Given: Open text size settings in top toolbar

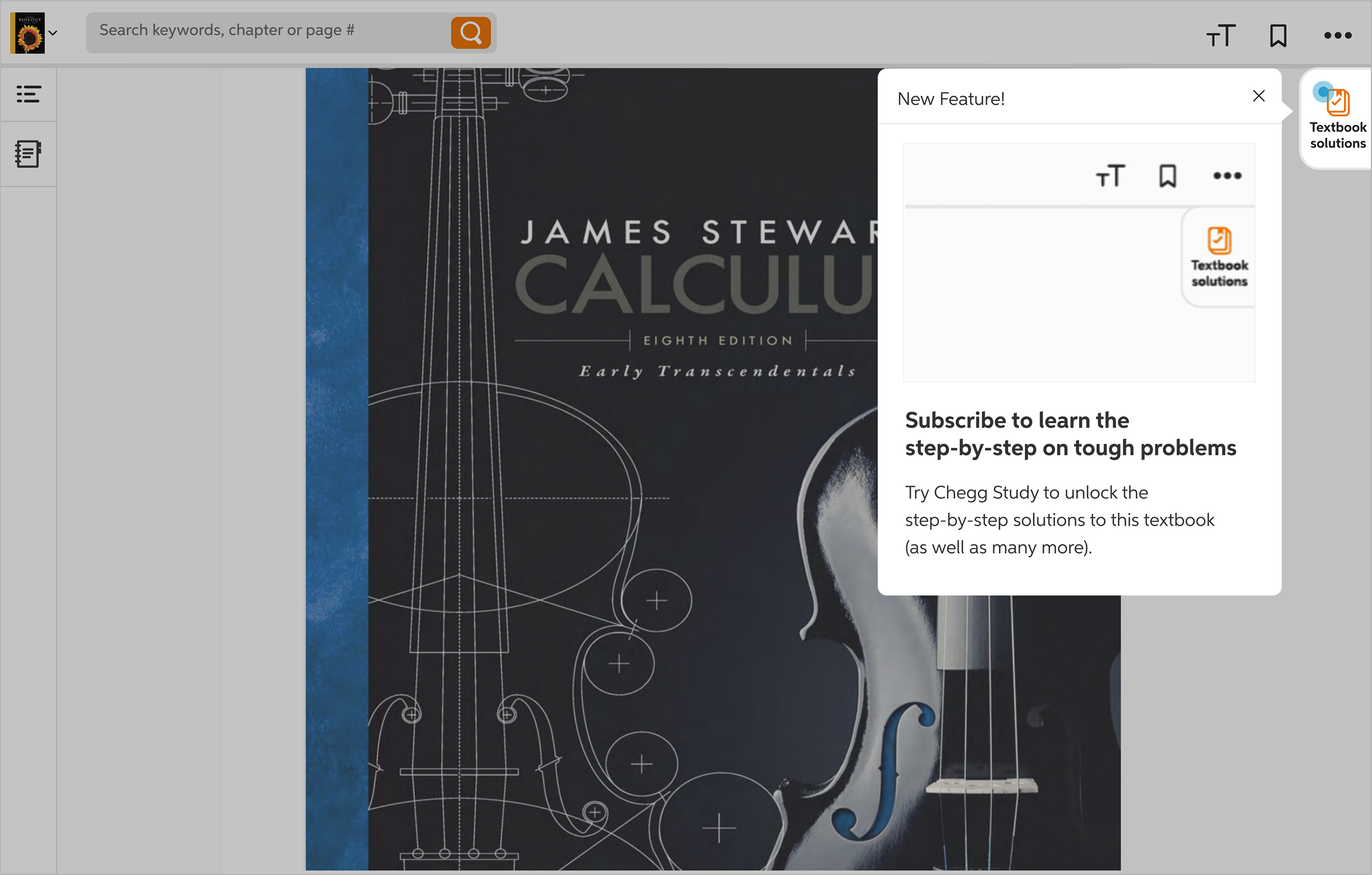Looking at the screenshot, I should tap(1221, 36).
